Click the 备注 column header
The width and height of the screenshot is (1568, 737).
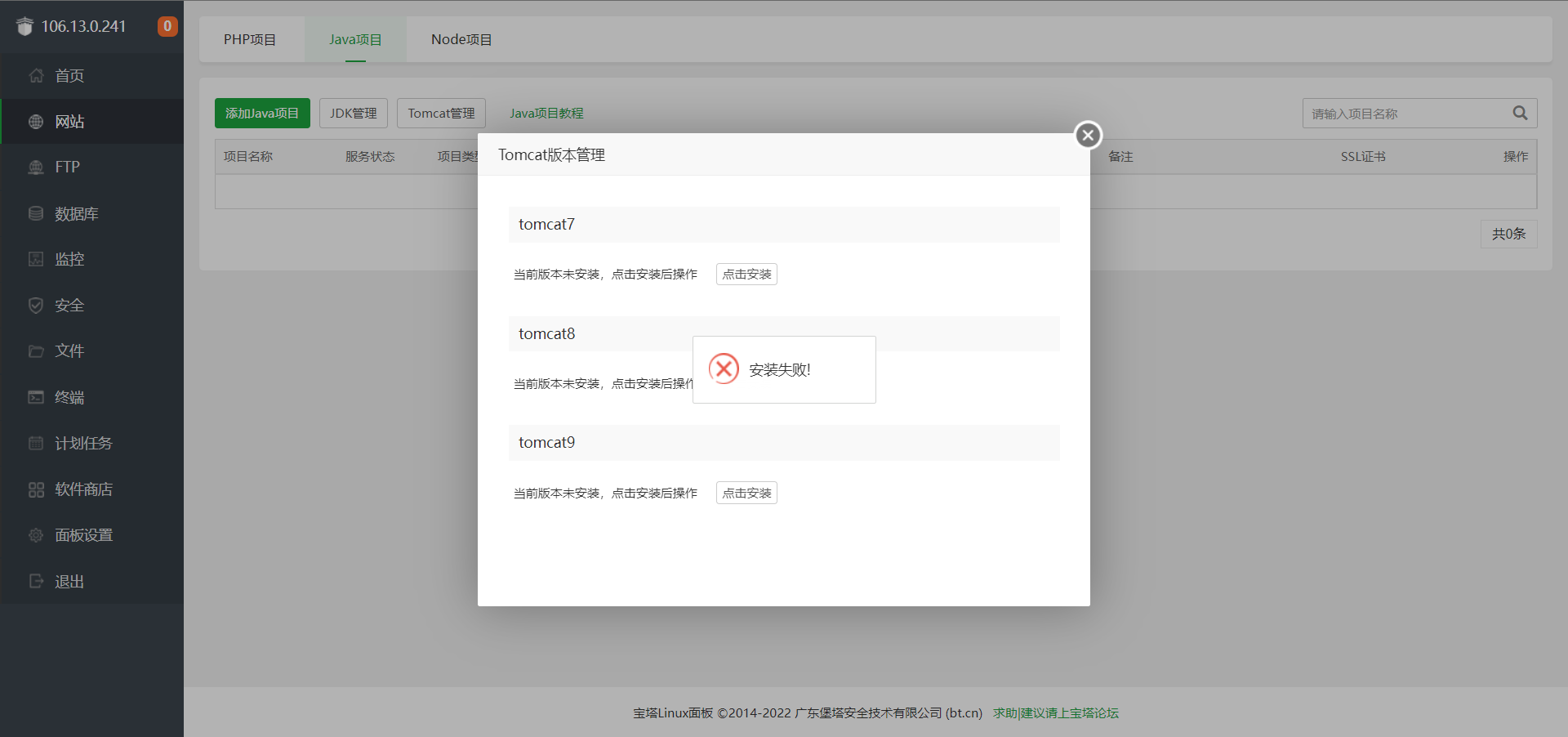[x=1120, y=156]
